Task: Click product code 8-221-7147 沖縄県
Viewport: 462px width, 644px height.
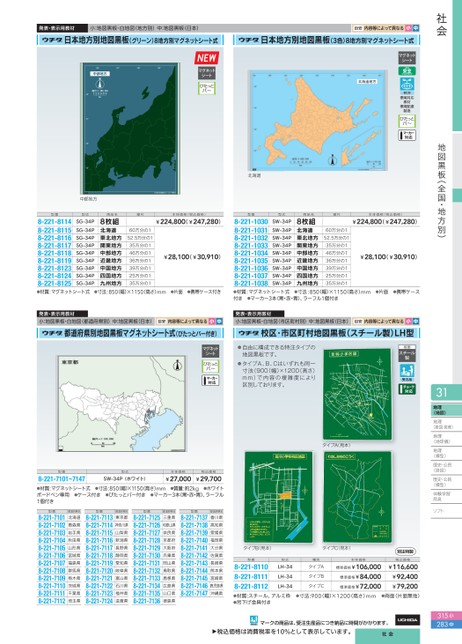Action: click(194, 593)
